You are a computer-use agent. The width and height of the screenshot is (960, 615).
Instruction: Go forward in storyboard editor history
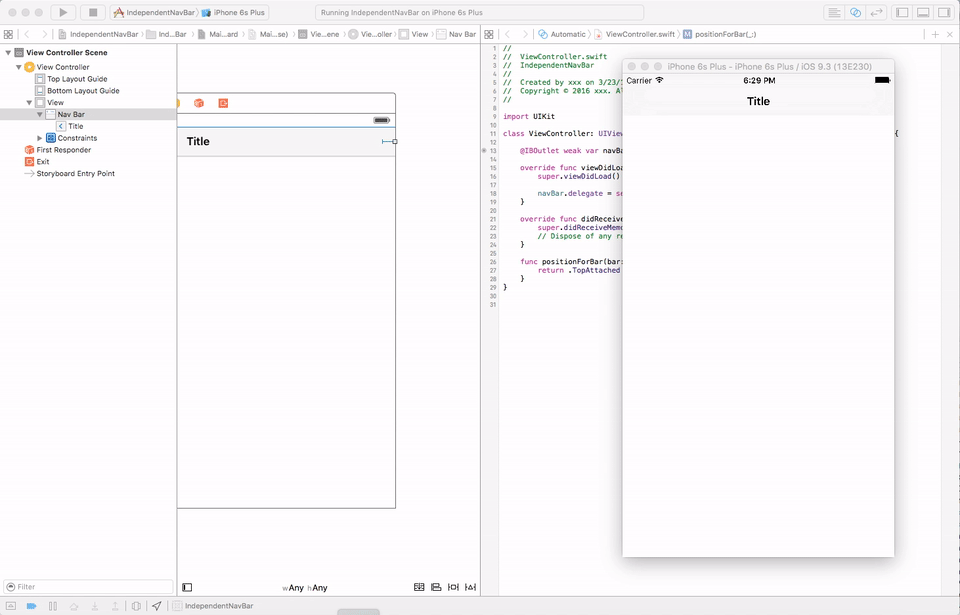[x=44, y=34]
